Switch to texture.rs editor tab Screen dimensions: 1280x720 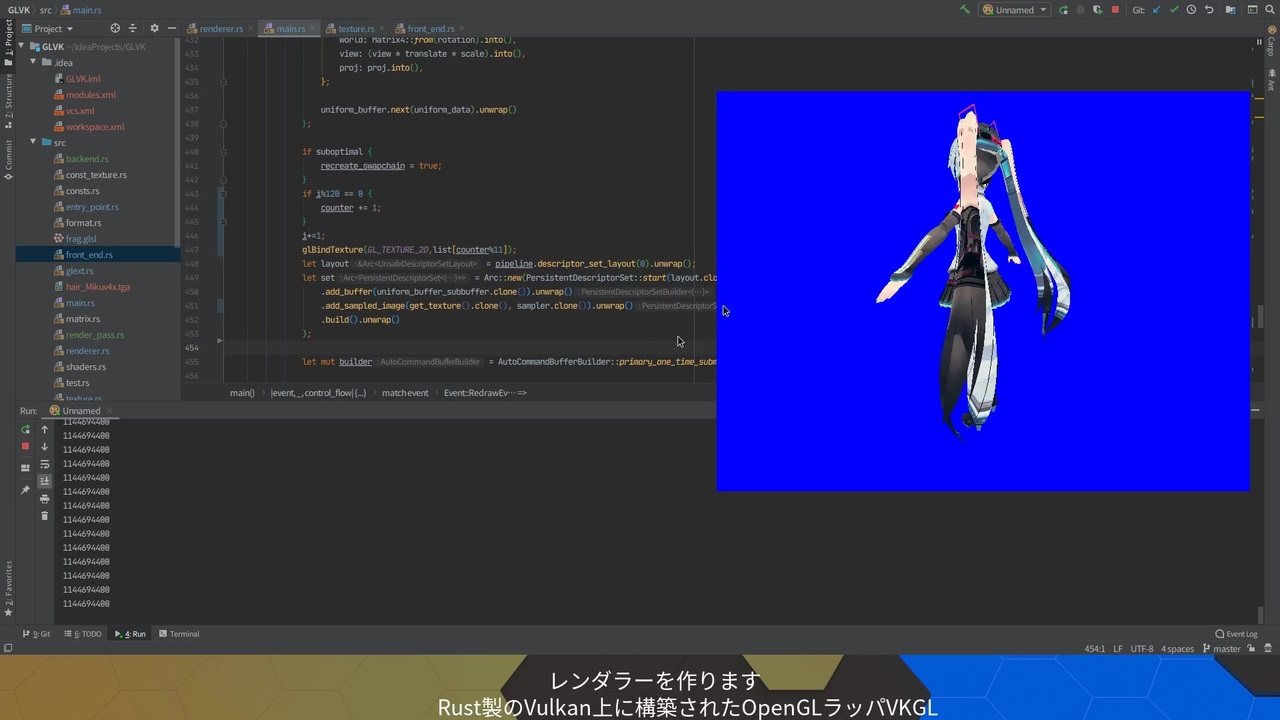355,29
